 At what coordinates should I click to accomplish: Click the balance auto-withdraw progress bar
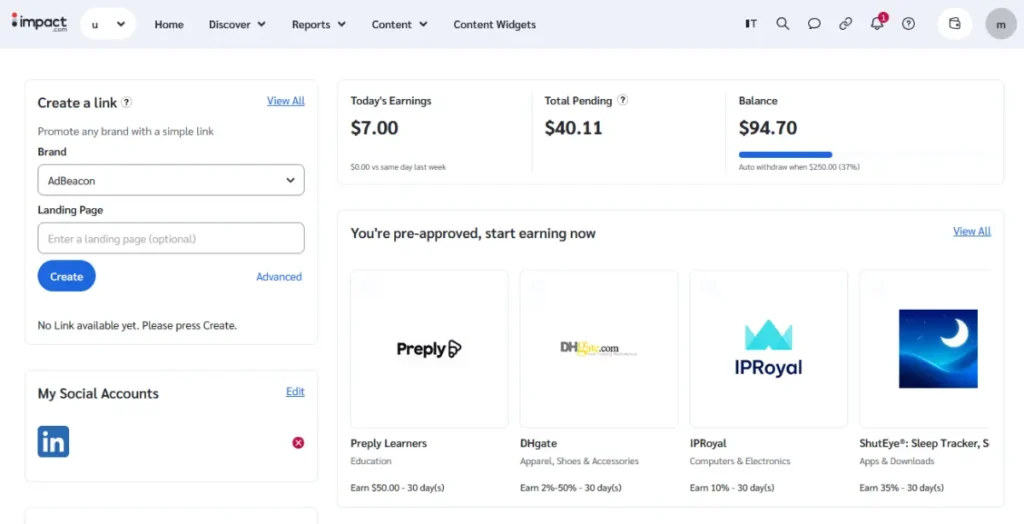point(864,155)
